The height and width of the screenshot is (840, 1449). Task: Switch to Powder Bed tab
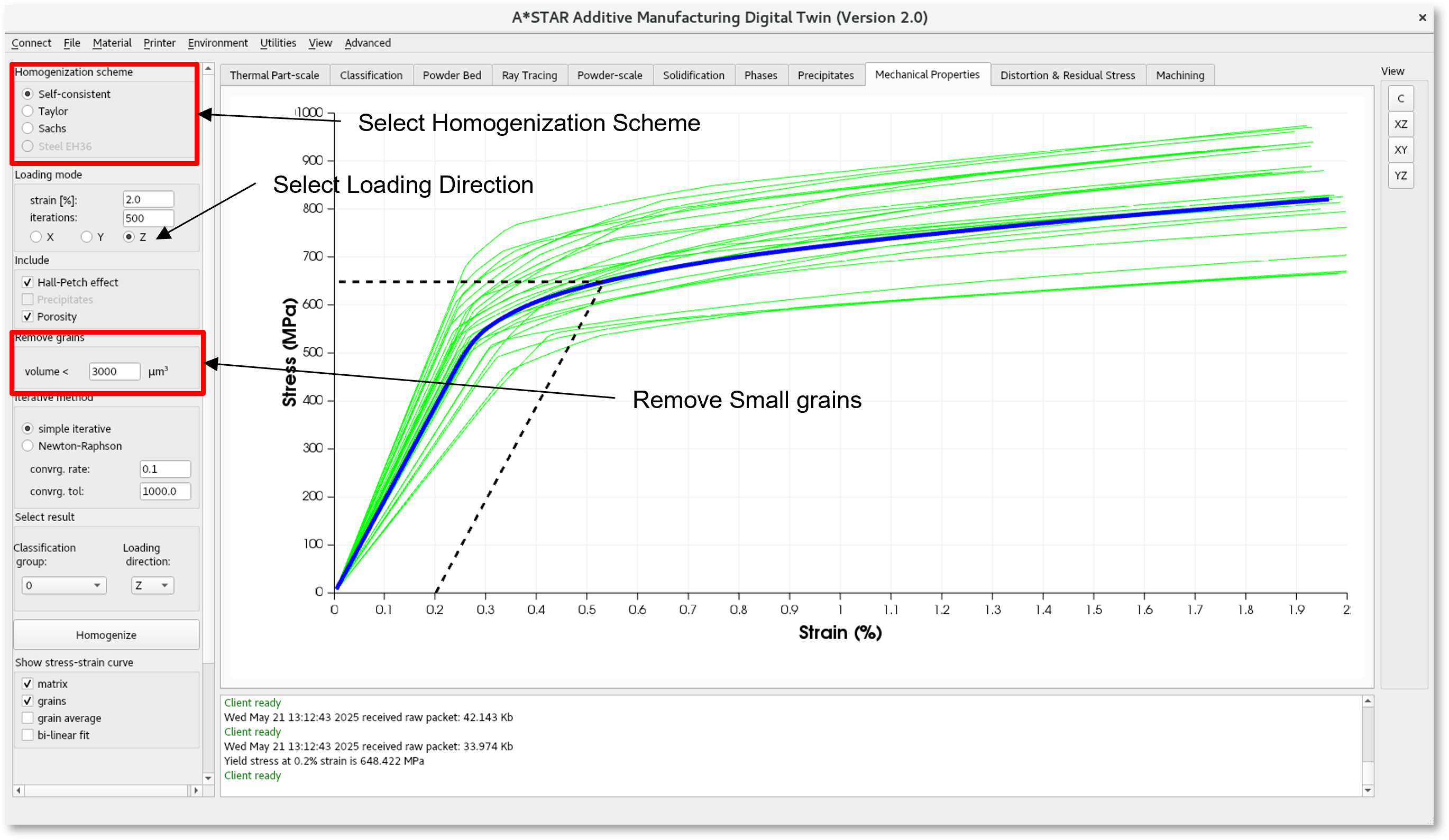(452, 75)
